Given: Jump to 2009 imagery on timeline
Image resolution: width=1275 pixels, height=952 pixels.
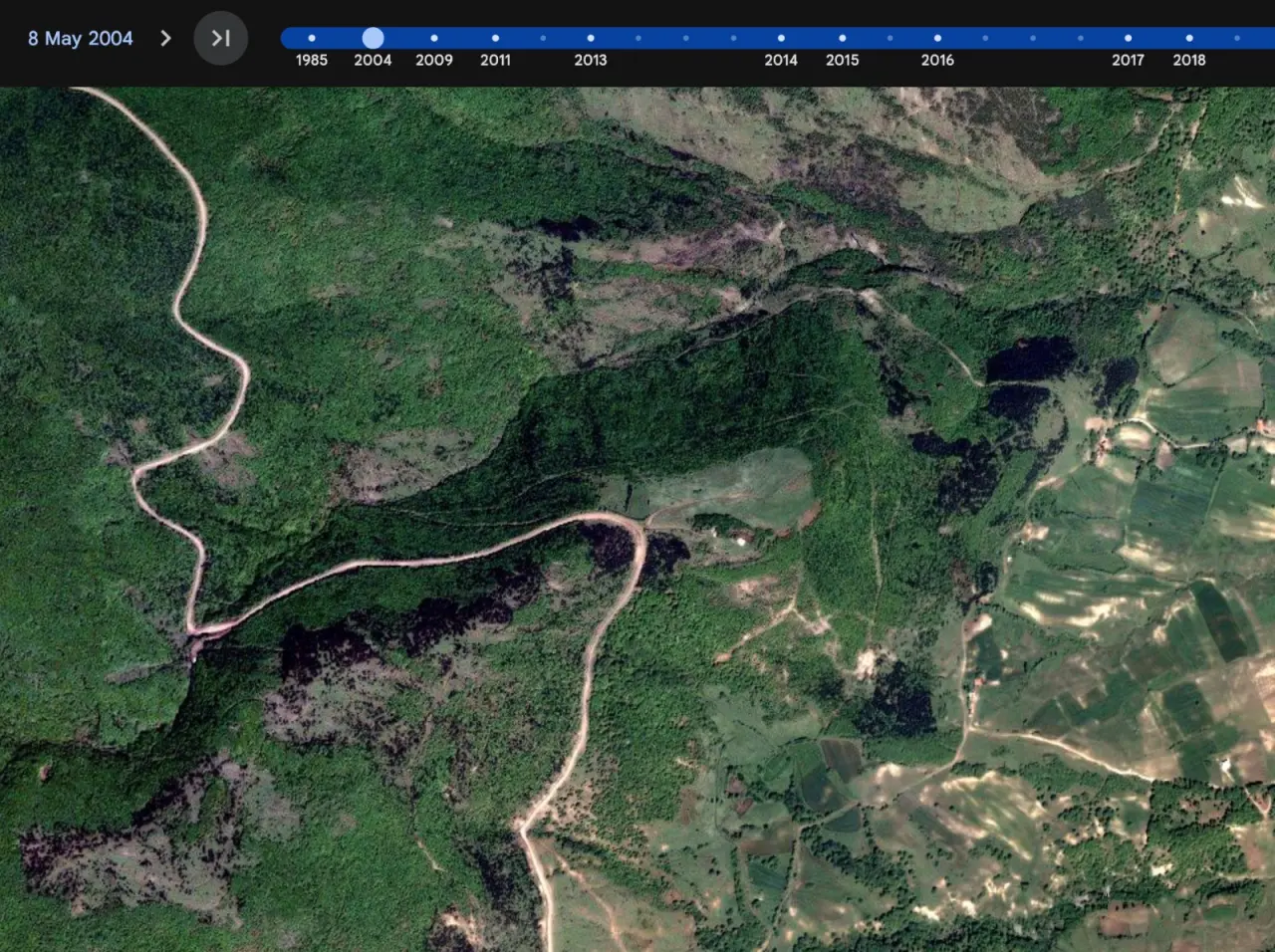Looking at the screenshot, I should point(434,38).
